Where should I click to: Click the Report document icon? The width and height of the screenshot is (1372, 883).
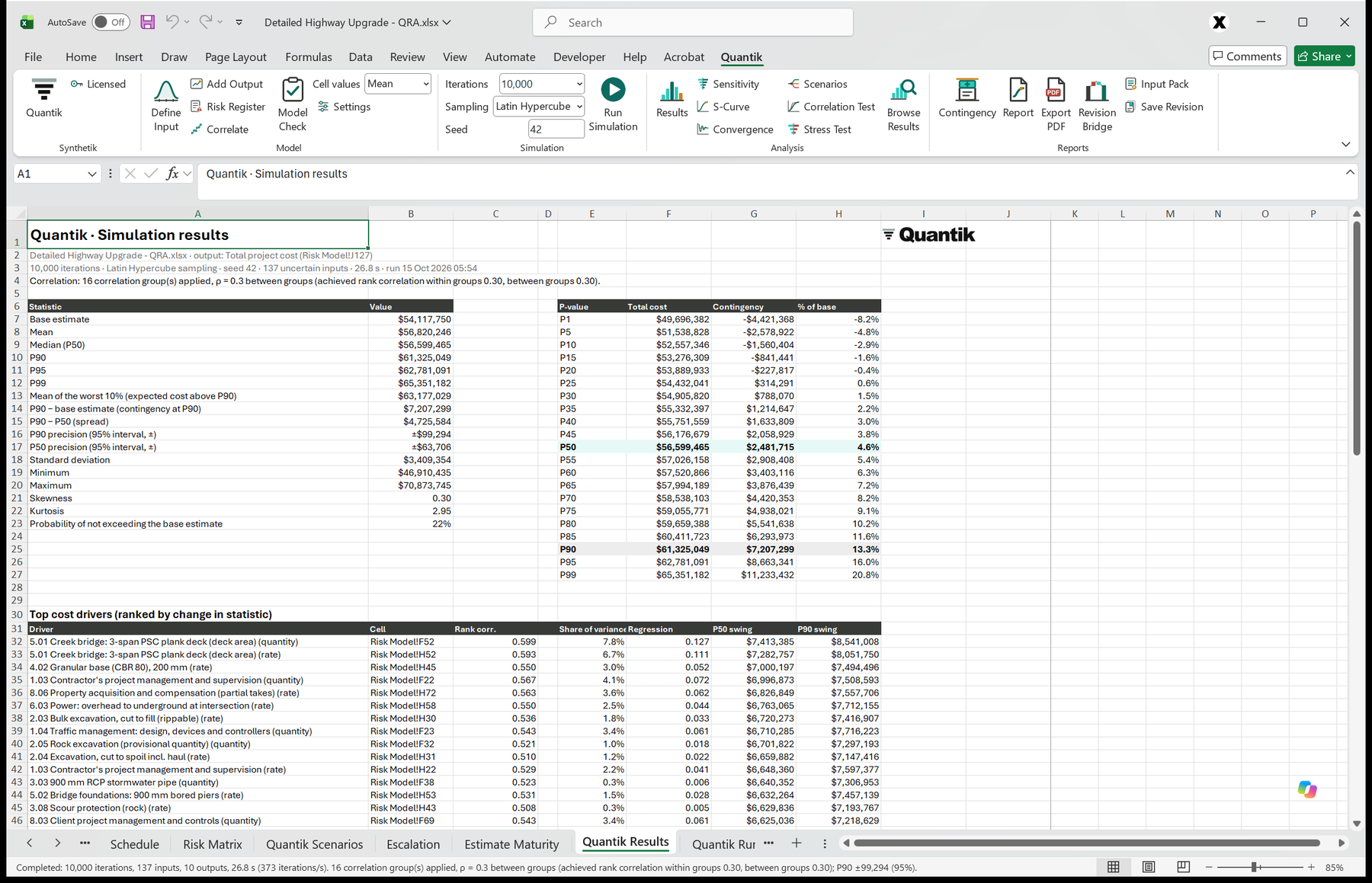[x=1018, y=90]
